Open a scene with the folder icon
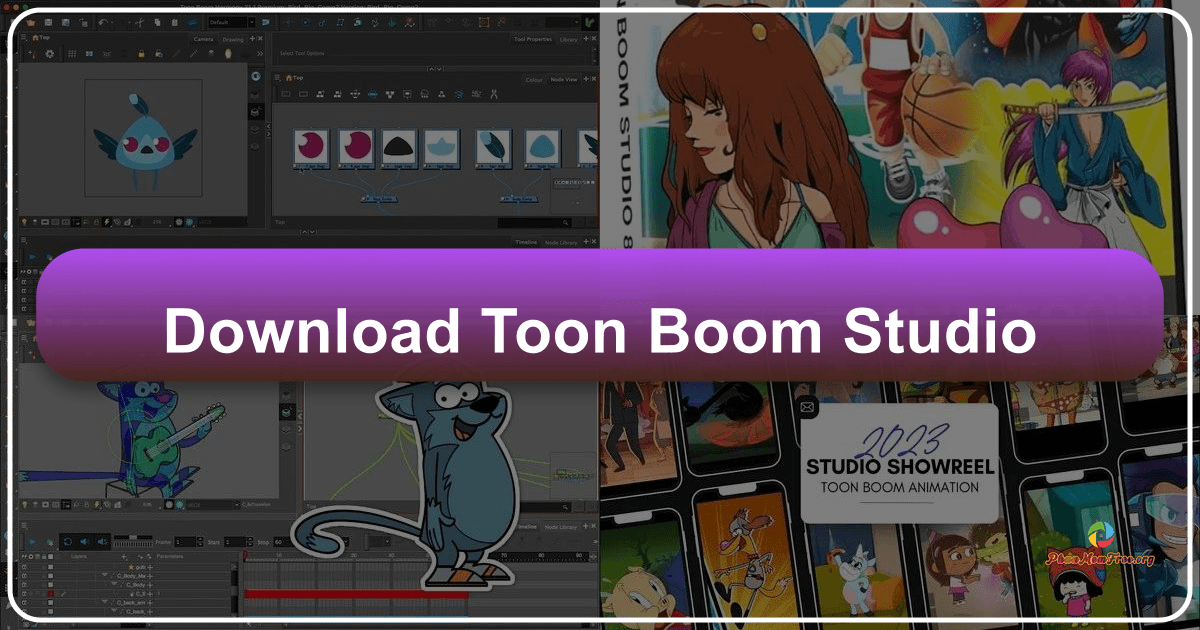The width and height of the screenshot is (1200, 630). (x=32, y=21)
